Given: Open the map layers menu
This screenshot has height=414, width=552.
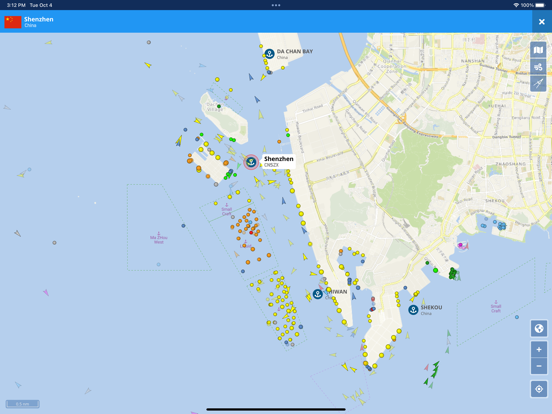Looking at the screenshot, I should (x=538, y=50).
